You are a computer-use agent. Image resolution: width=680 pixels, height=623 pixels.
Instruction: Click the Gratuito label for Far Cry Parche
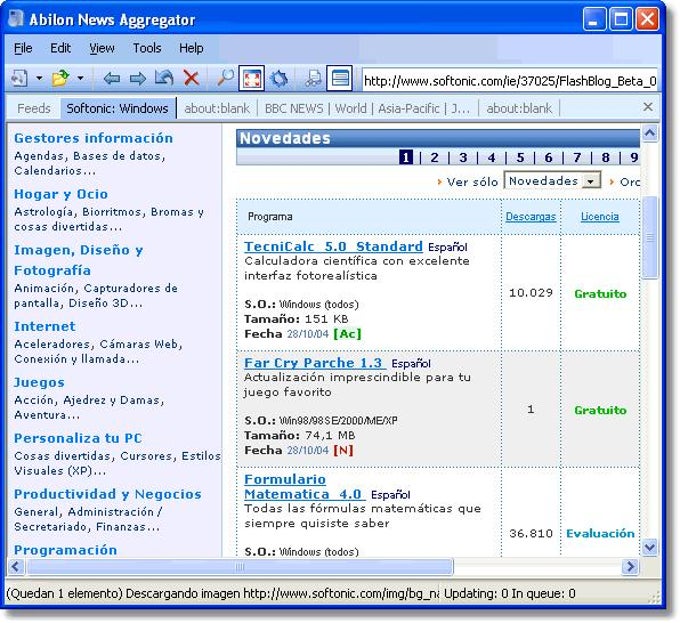pyautogui.click(x=600, y=410)
